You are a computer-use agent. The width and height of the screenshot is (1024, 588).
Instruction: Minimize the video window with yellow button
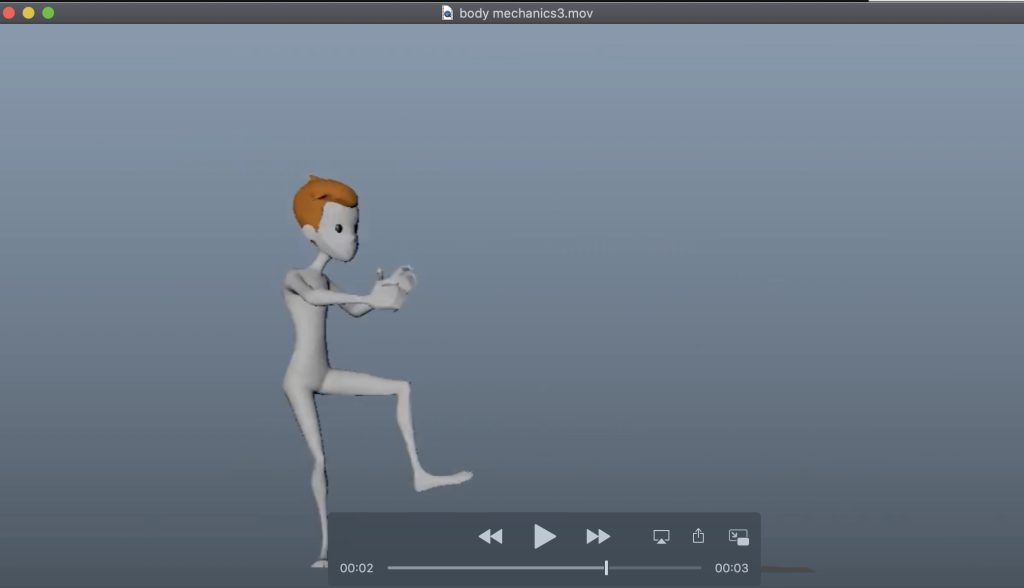coord(29,12)
